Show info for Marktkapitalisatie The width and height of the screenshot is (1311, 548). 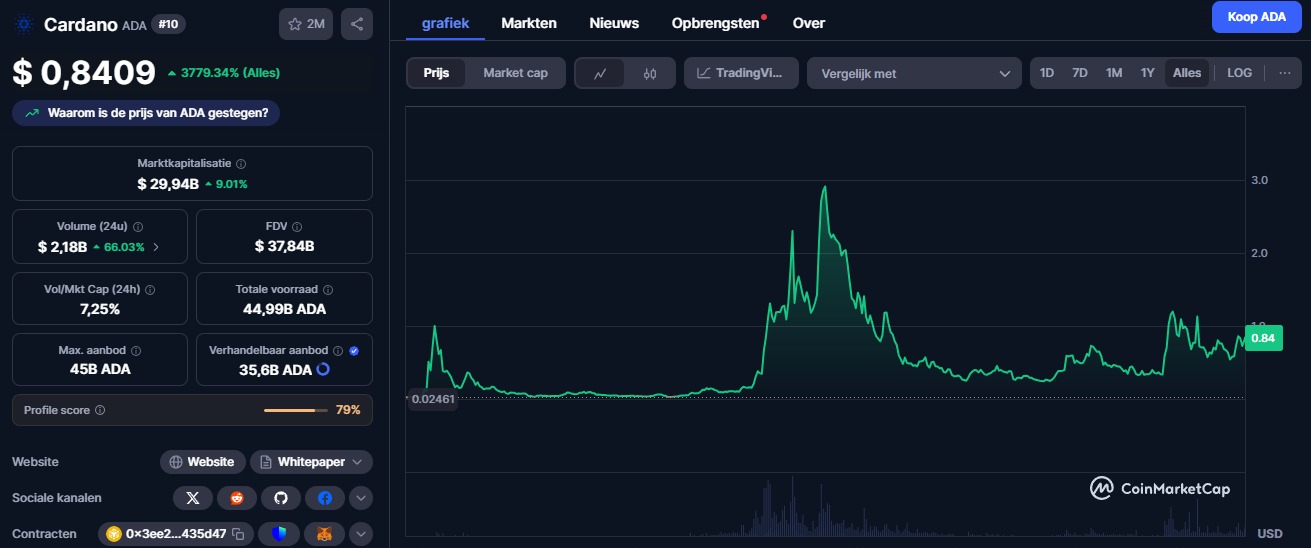(241, 163)
